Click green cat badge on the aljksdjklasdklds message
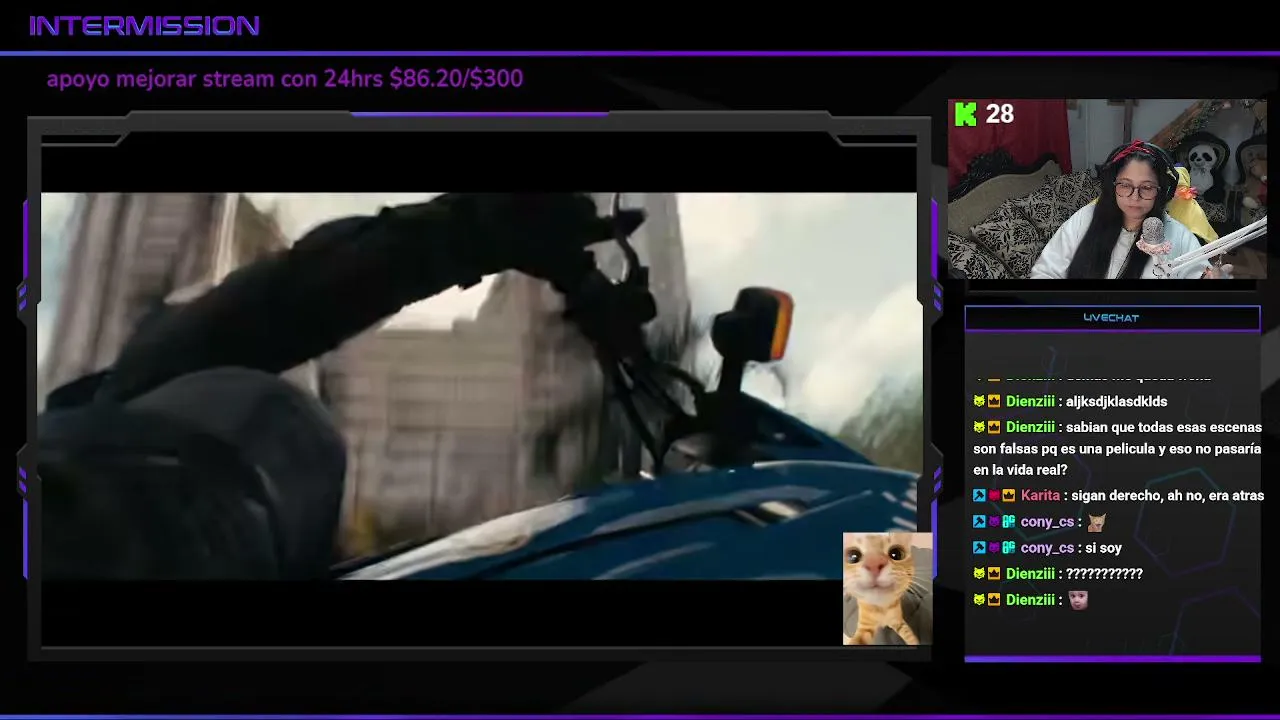Viewport: 1280px width, 720px height. click(x=979, y=401)
